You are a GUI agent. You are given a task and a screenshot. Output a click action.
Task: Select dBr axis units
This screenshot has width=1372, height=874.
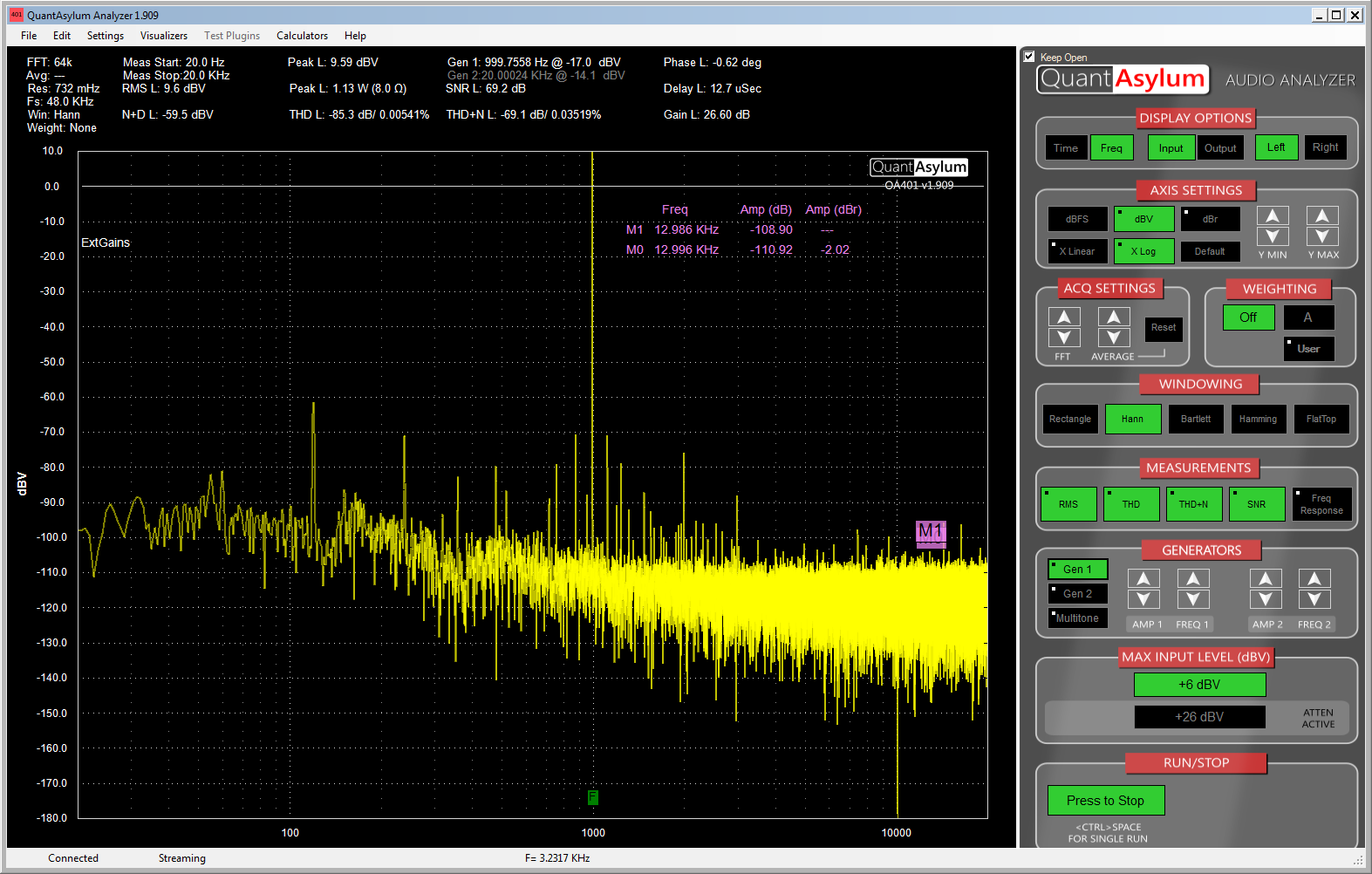click(x=1210, y=219)
